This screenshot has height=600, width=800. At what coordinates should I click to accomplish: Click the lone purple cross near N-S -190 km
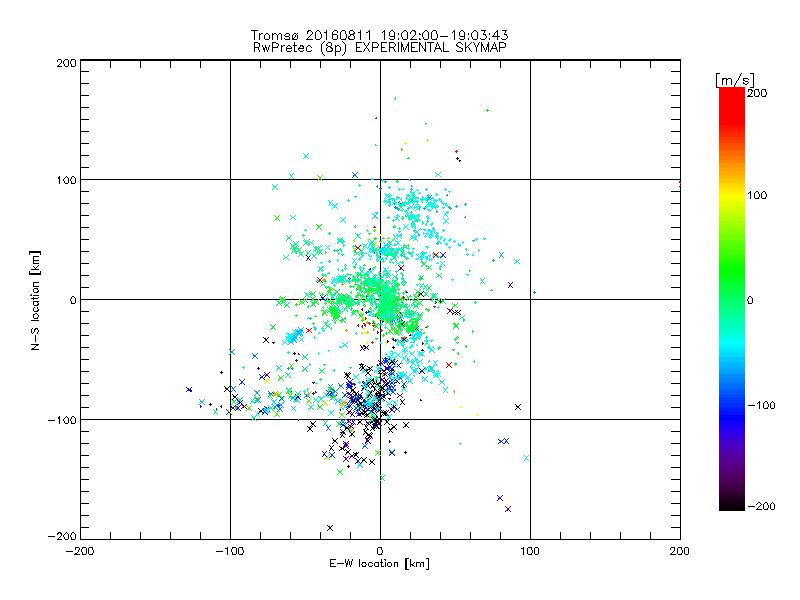tap(330, 528)
